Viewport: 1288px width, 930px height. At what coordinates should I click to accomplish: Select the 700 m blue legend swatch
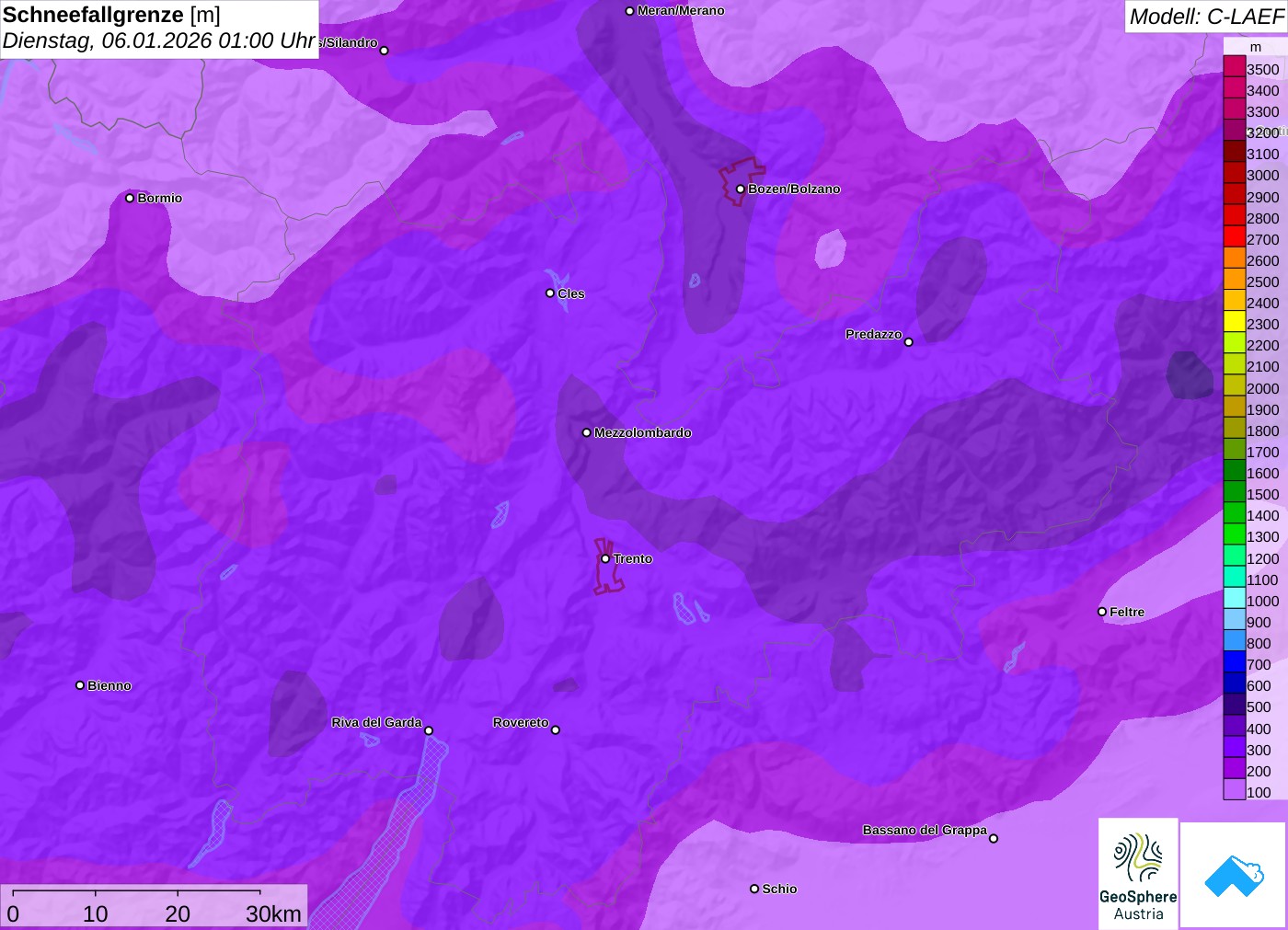tap(1234, 662)
